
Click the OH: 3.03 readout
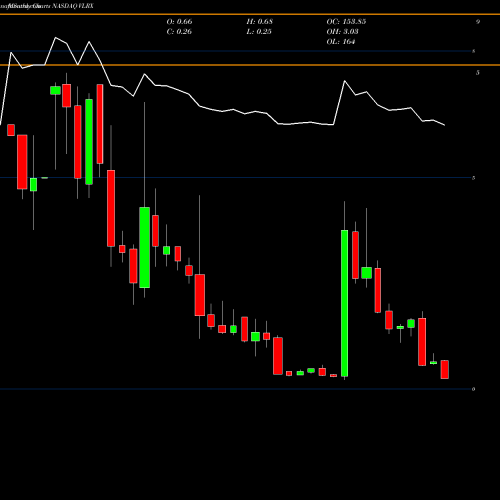pyautogui.click(x=342, y=32)
